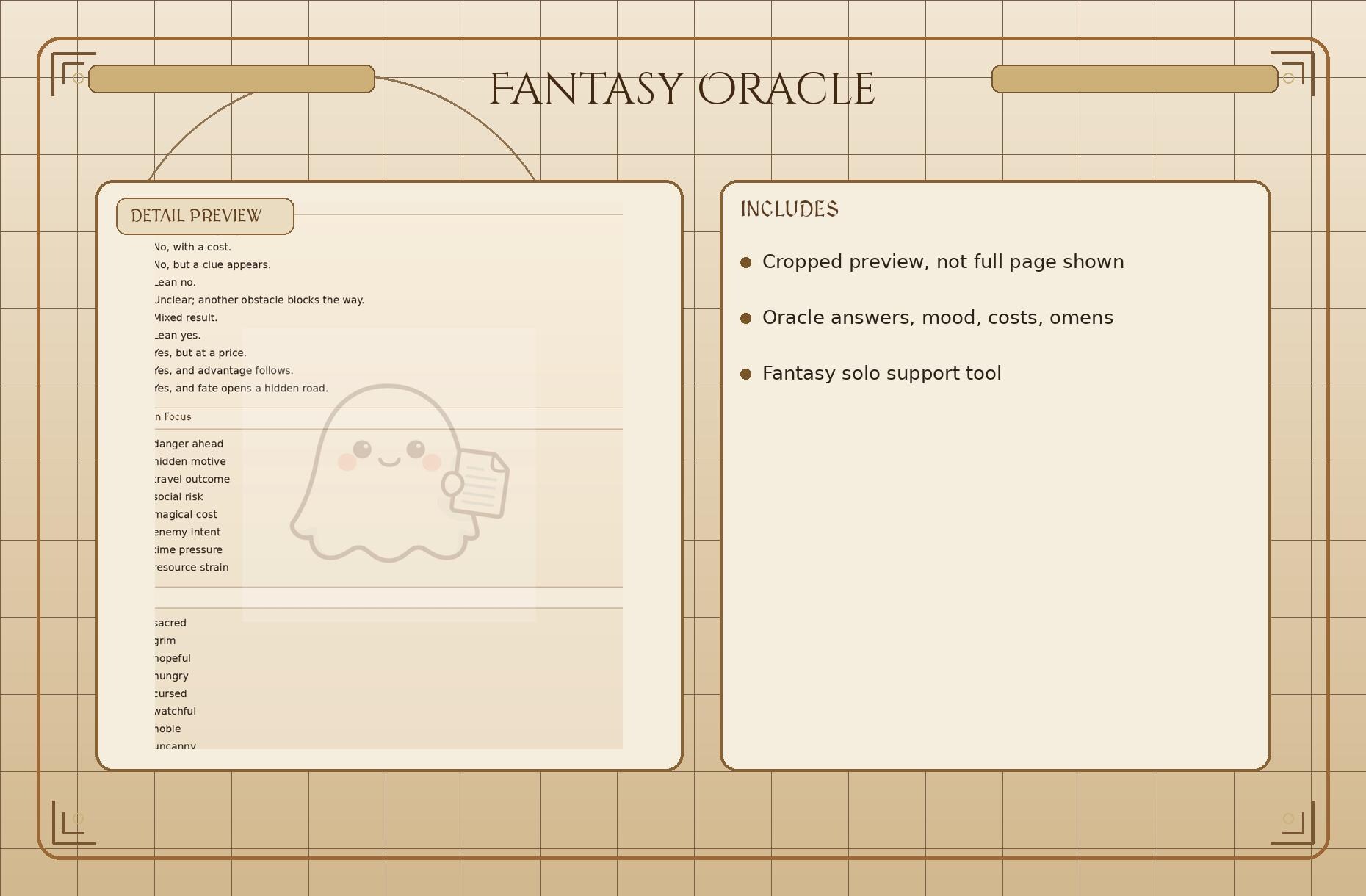Click 'Yes, and advantage follows.' line
This screenshot has width=1366, height=896.
[x=224, y=370]
